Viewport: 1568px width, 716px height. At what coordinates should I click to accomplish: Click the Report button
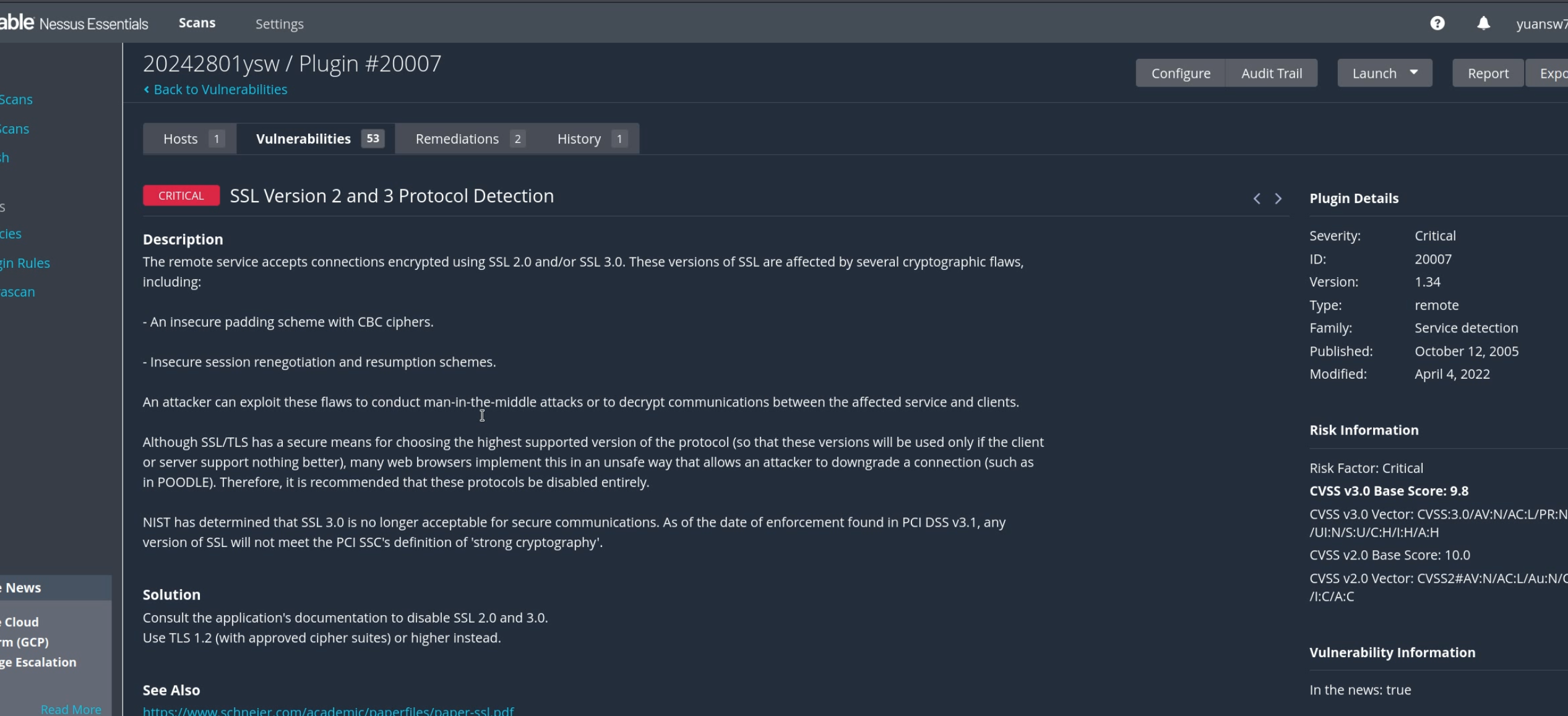1488,73
